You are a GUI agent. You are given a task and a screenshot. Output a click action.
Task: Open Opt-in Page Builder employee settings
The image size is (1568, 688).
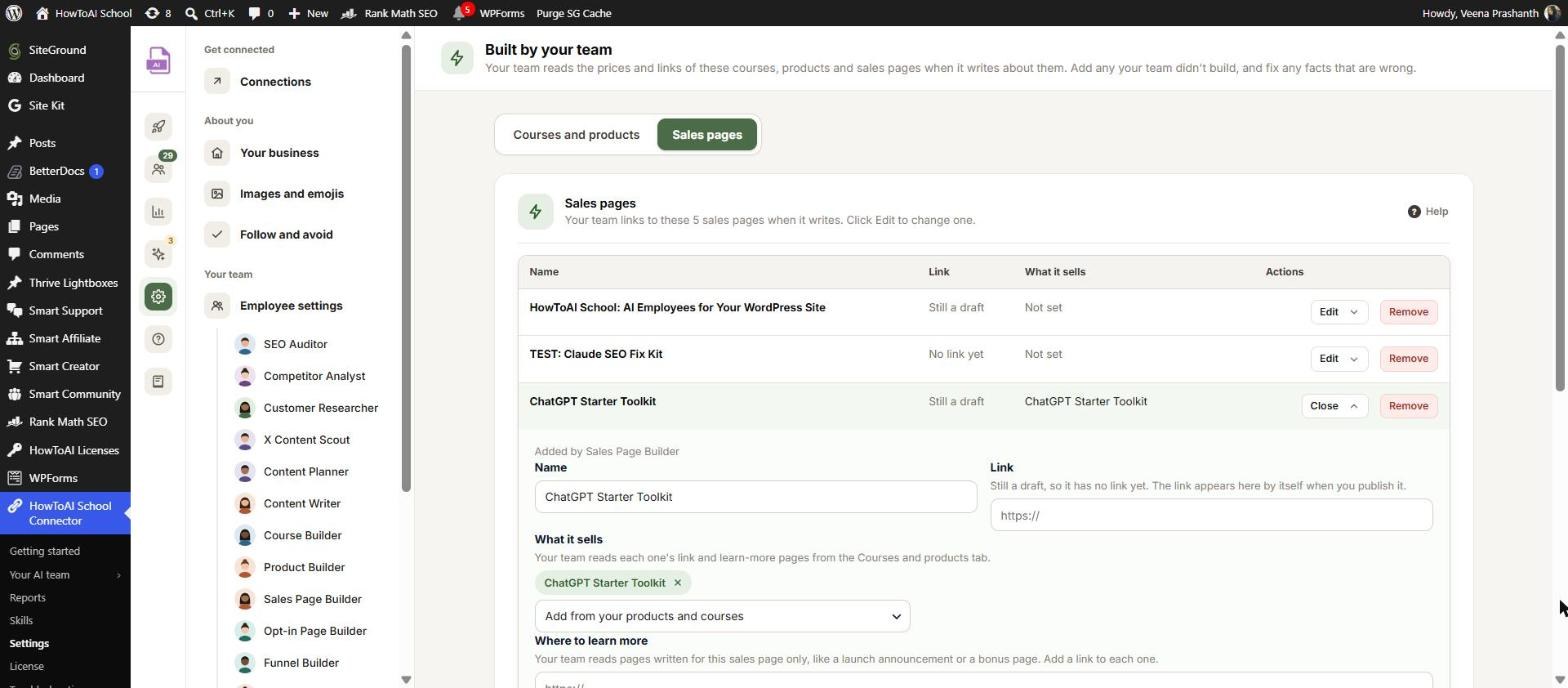pos(315,632)
